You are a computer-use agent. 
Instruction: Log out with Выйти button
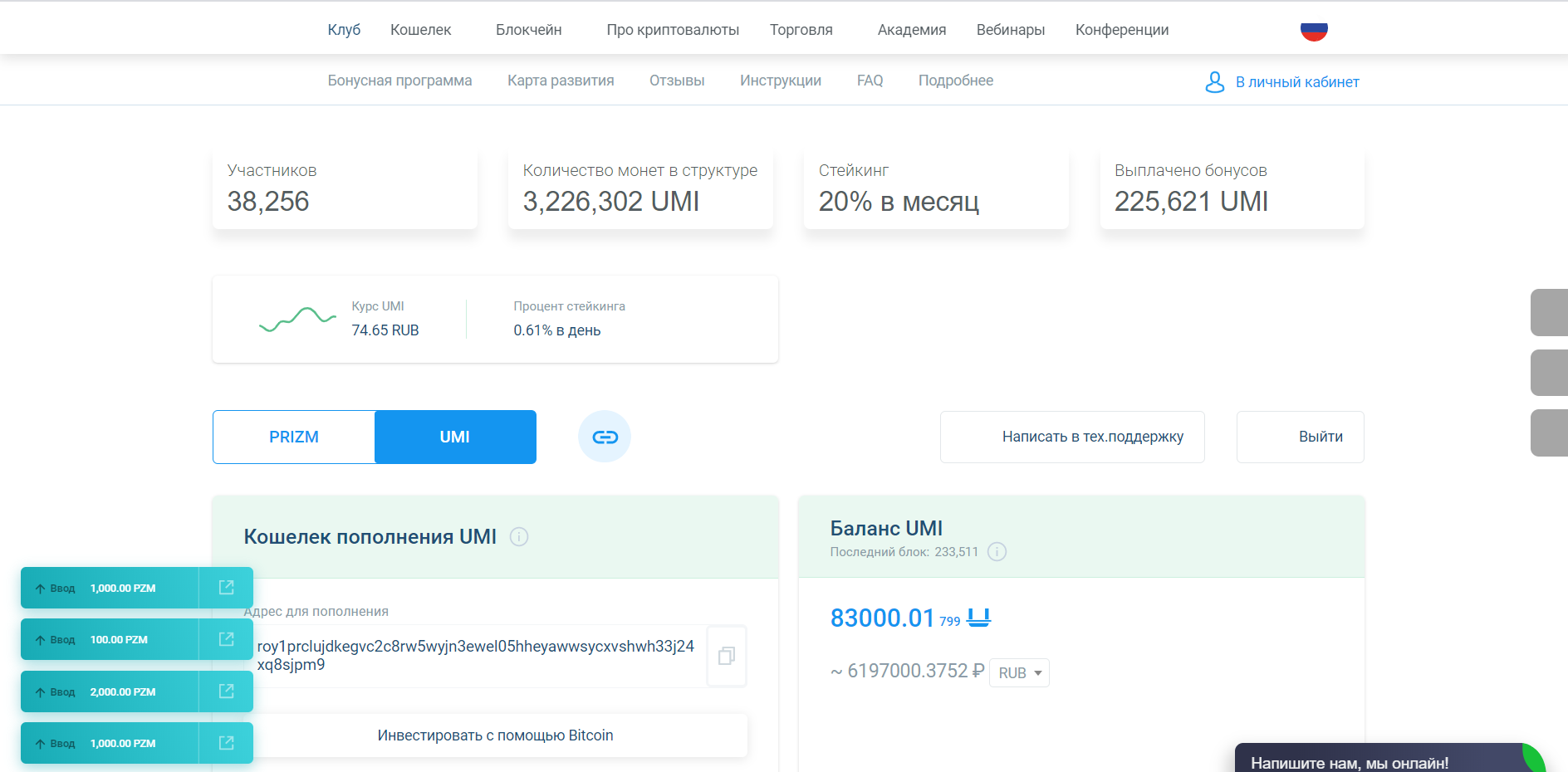coord(1301,437)
